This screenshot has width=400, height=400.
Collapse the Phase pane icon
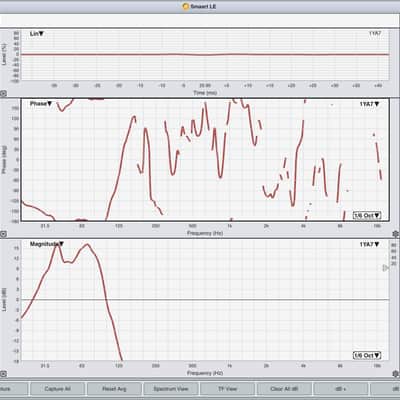tap(3, 234)
